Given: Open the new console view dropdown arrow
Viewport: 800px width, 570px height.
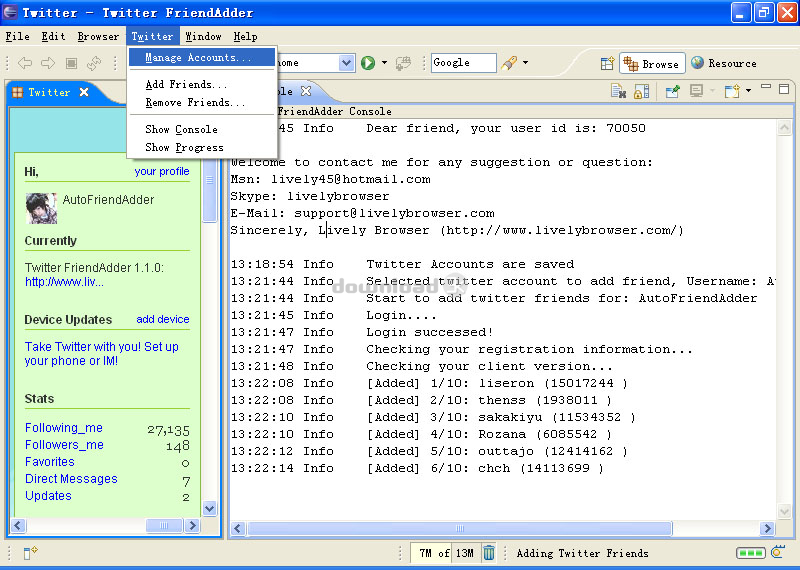Looking at the screenshot, I should (748, 91).
